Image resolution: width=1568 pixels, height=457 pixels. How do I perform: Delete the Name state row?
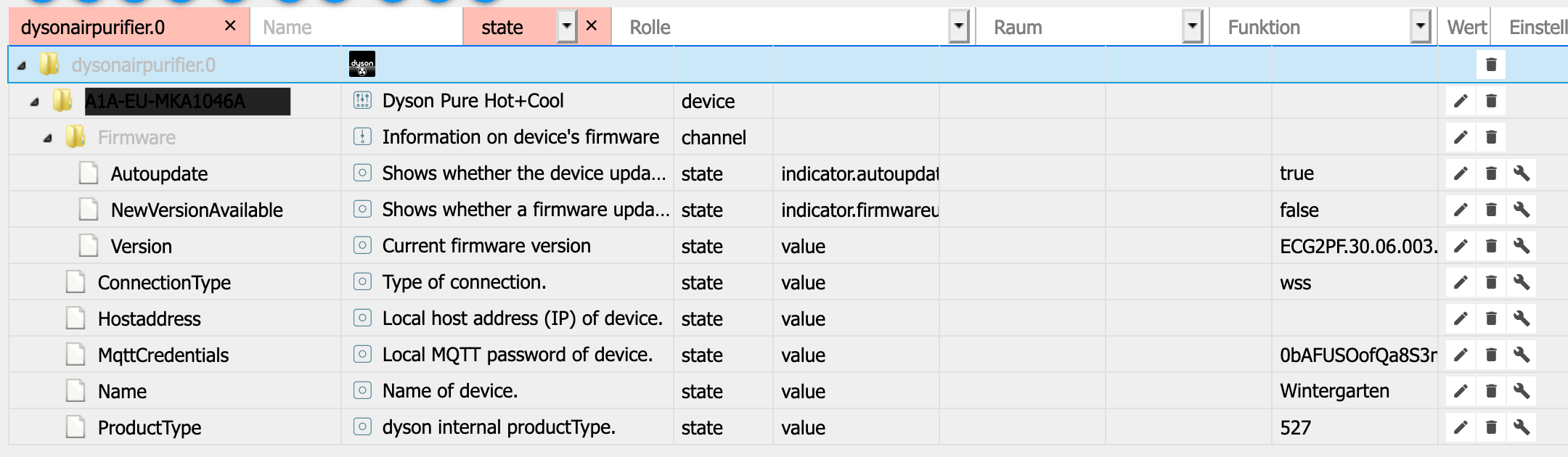click(x=1491, y=391)
